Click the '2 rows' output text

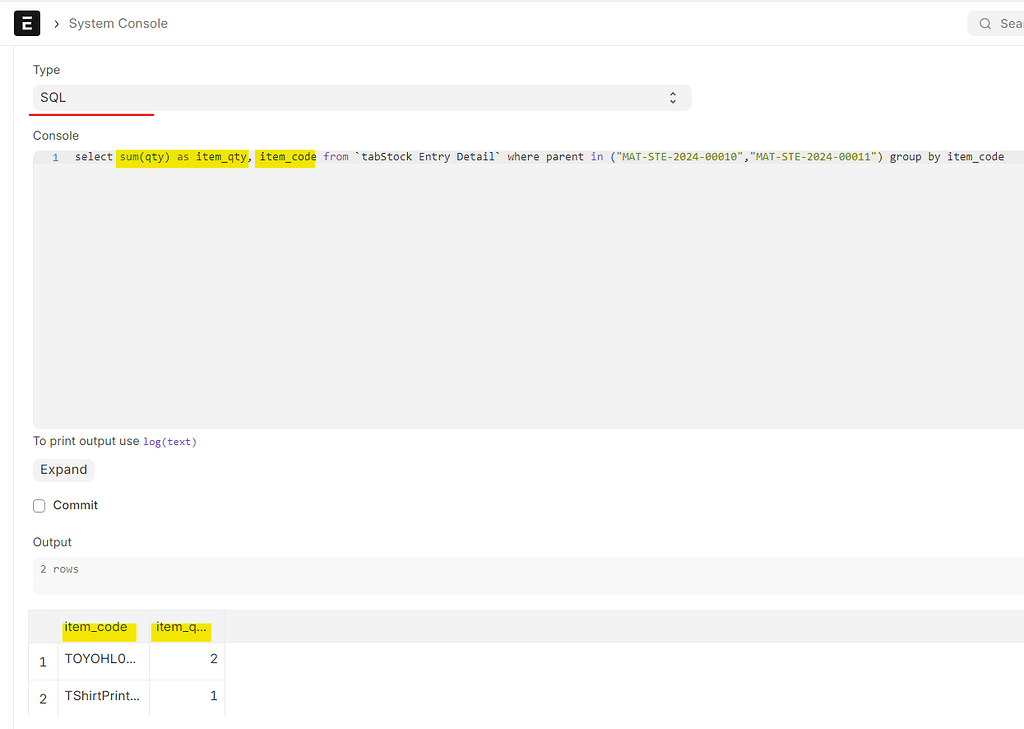pyautogui.click(x=59, y=569)
